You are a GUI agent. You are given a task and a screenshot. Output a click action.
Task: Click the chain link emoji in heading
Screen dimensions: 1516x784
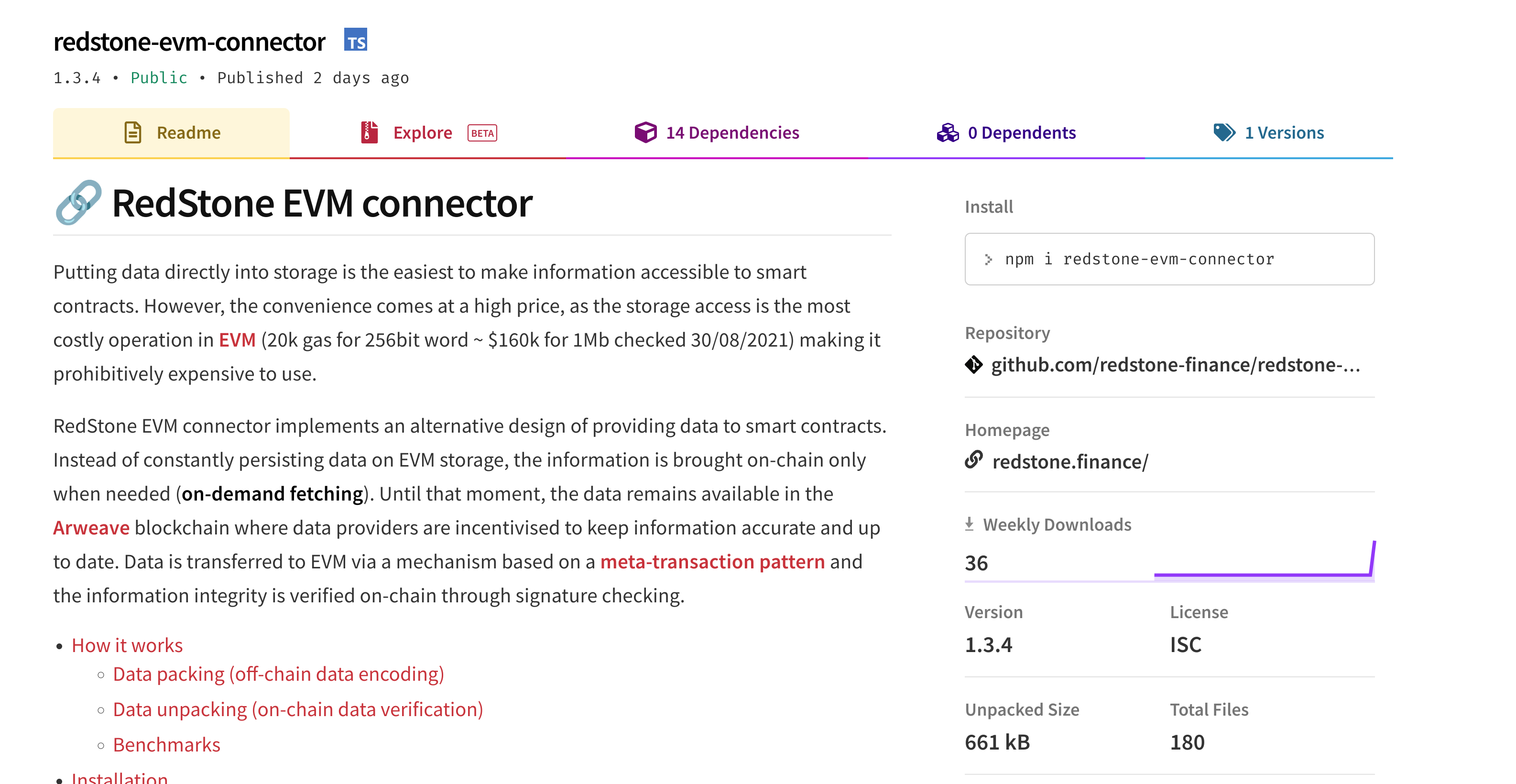pyautogui.click(x=78, y=203)
